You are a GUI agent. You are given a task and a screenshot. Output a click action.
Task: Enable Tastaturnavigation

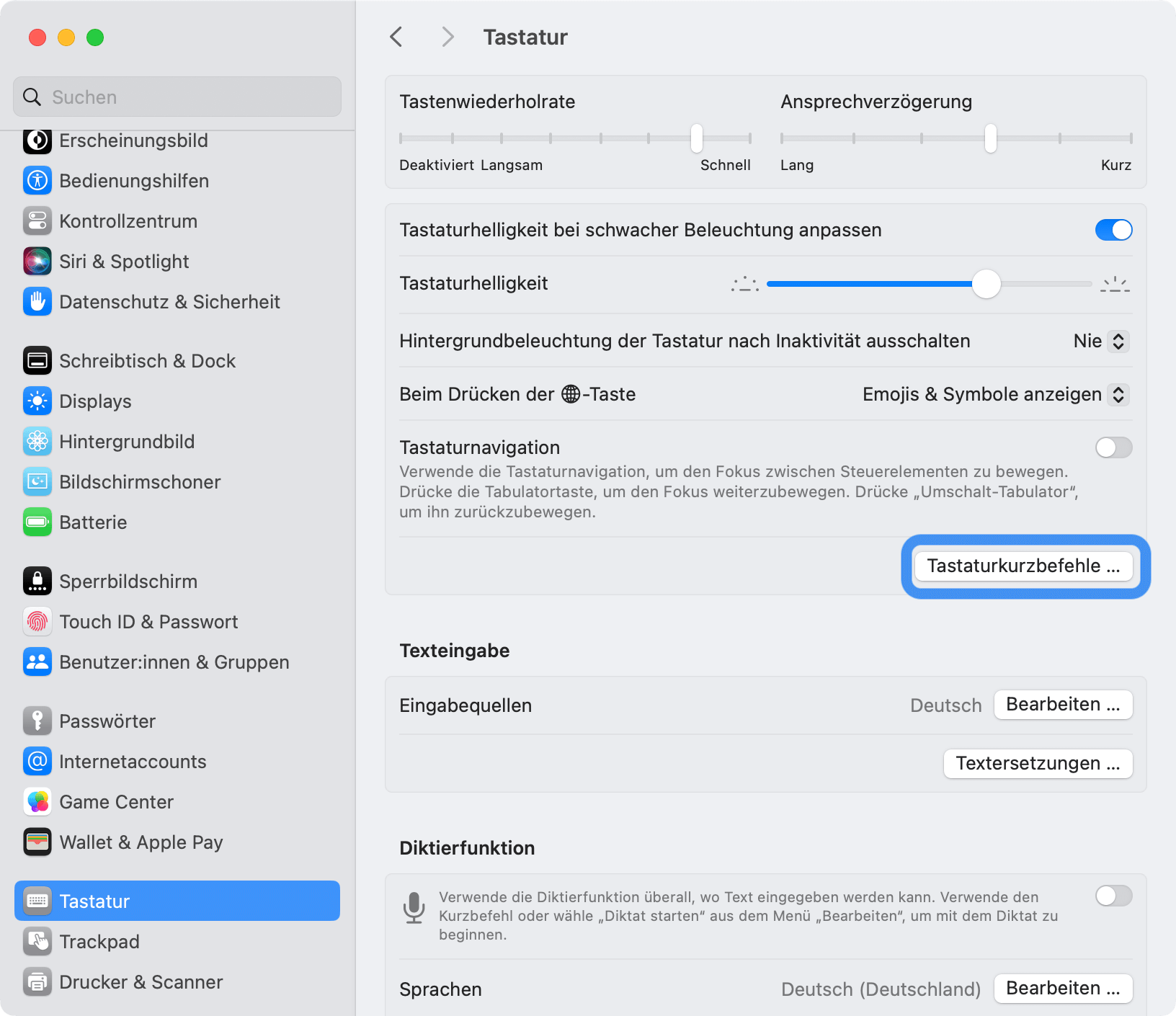(1113, 447)
